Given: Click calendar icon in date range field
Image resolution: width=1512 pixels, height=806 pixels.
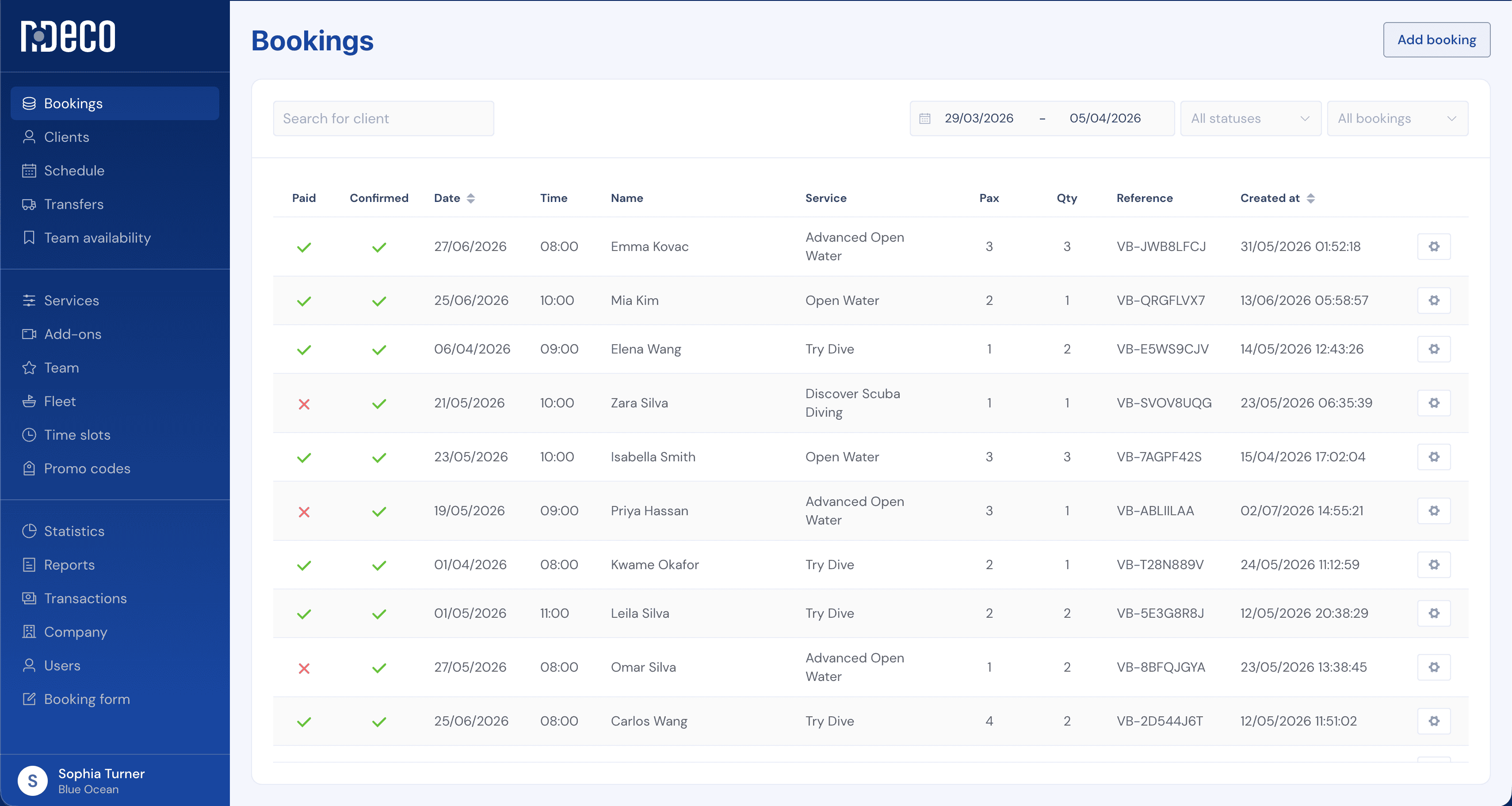Looking at the screenshot, I should click(925, 118).
